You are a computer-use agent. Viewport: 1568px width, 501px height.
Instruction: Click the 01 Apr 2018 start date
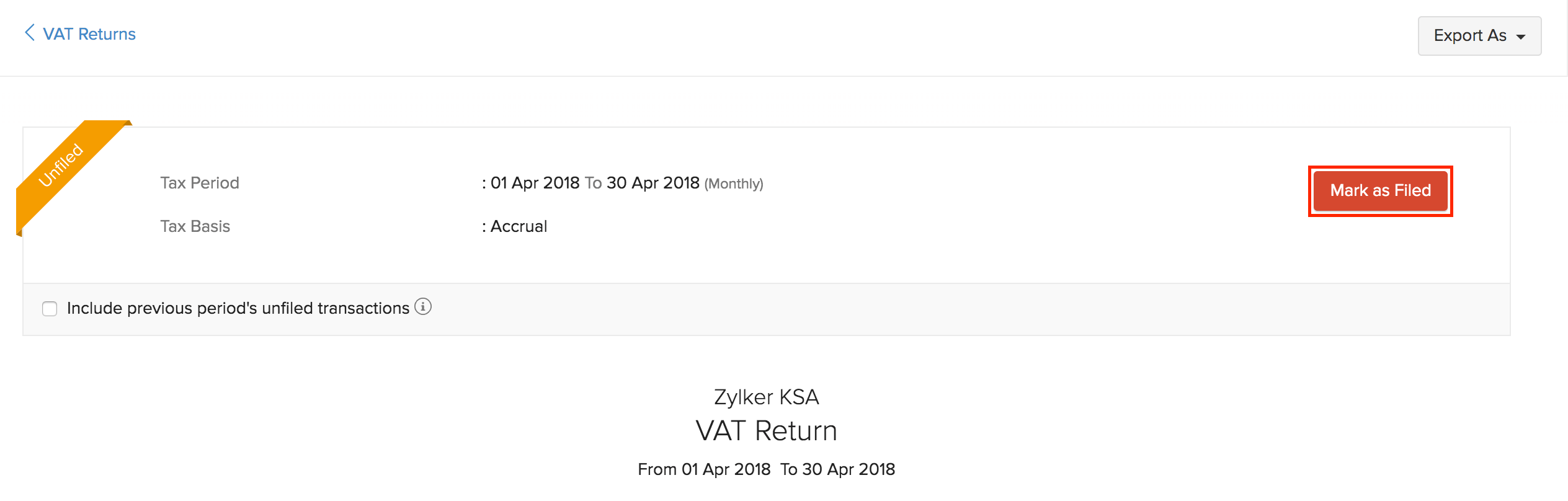click(x=535, y=183)
